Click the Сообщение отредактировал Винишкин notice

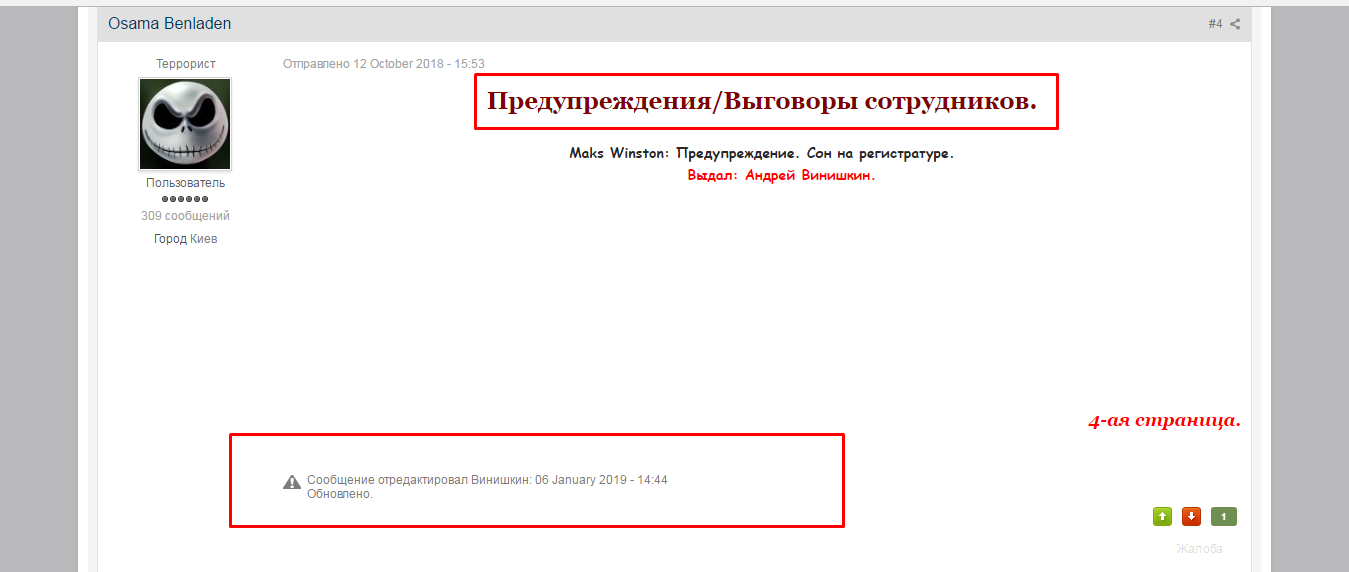(x=487, y=480)
